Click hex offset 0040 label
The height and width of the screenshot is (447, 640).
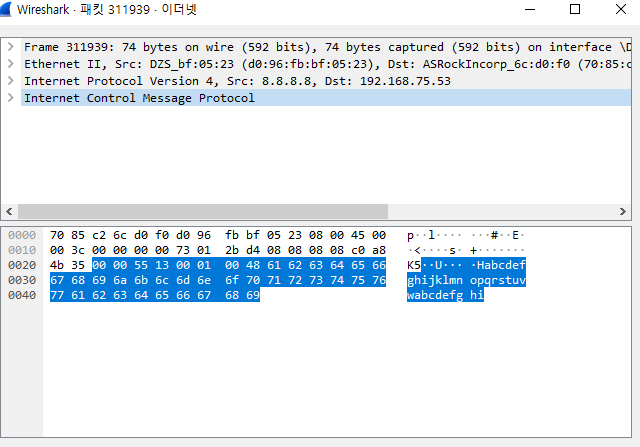22,295
